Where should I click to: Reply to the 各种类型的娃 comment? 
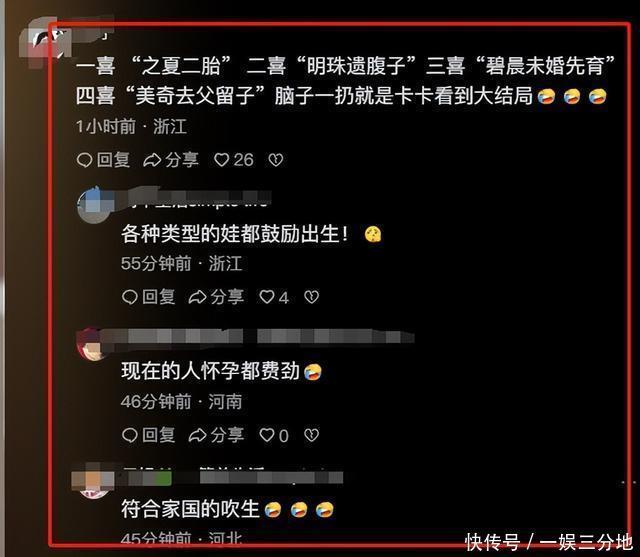point(149,297)
